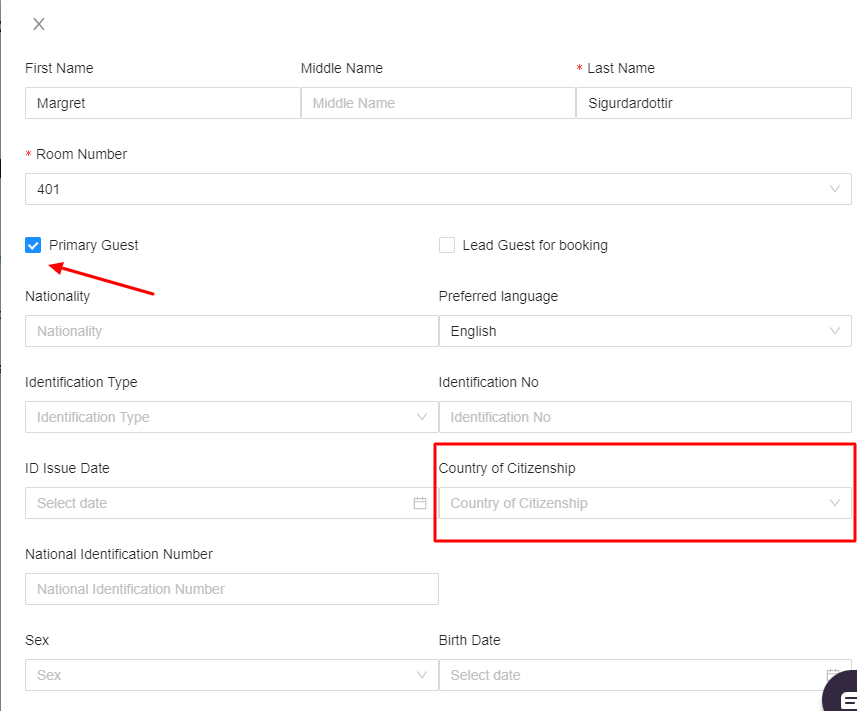The height and width of the screenshot is (711, 857).
Task: Check the Lead Guest for booking checkbox
Action: point(447,245)
